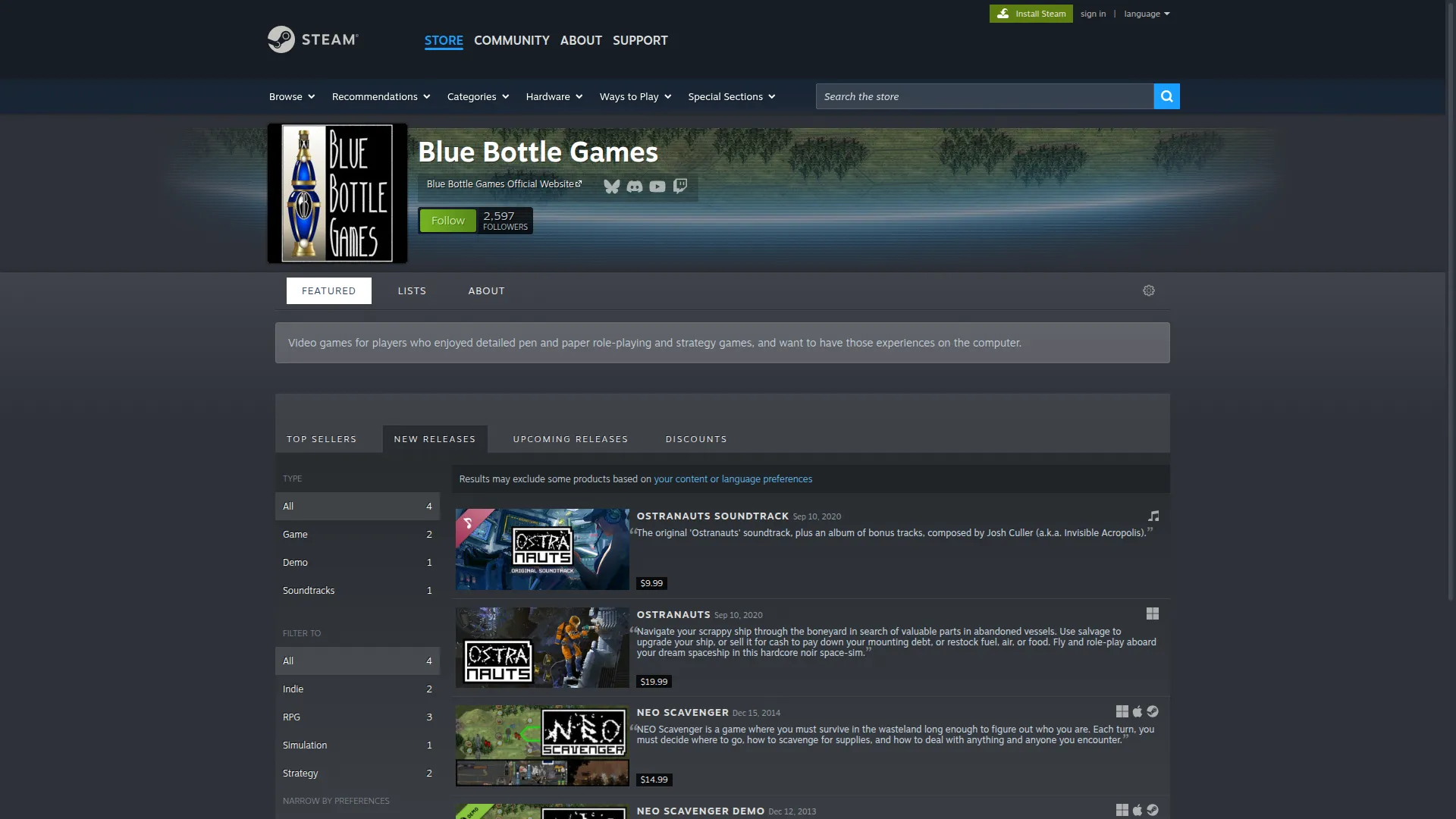Open the Twitch social icon
Image resolution: width=1456 pixels, height=819 pixels.
[680, 187]
